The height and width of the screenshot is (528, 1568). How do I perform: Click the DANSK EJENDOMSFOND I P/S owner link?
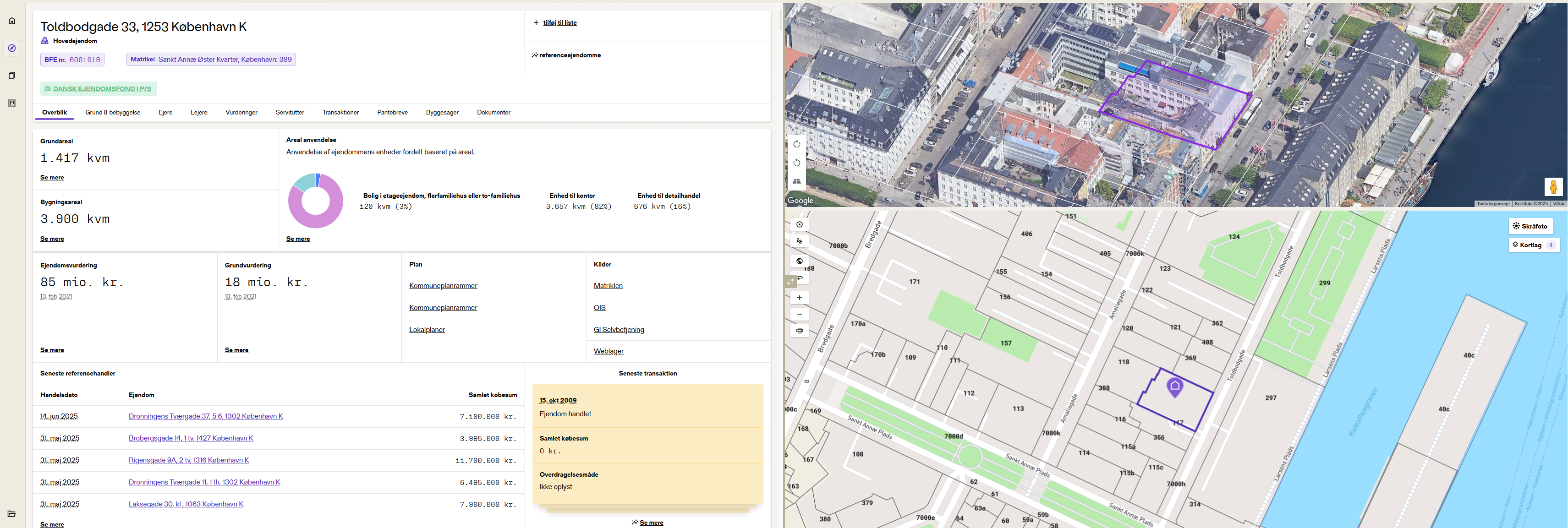tap(102, 89)
